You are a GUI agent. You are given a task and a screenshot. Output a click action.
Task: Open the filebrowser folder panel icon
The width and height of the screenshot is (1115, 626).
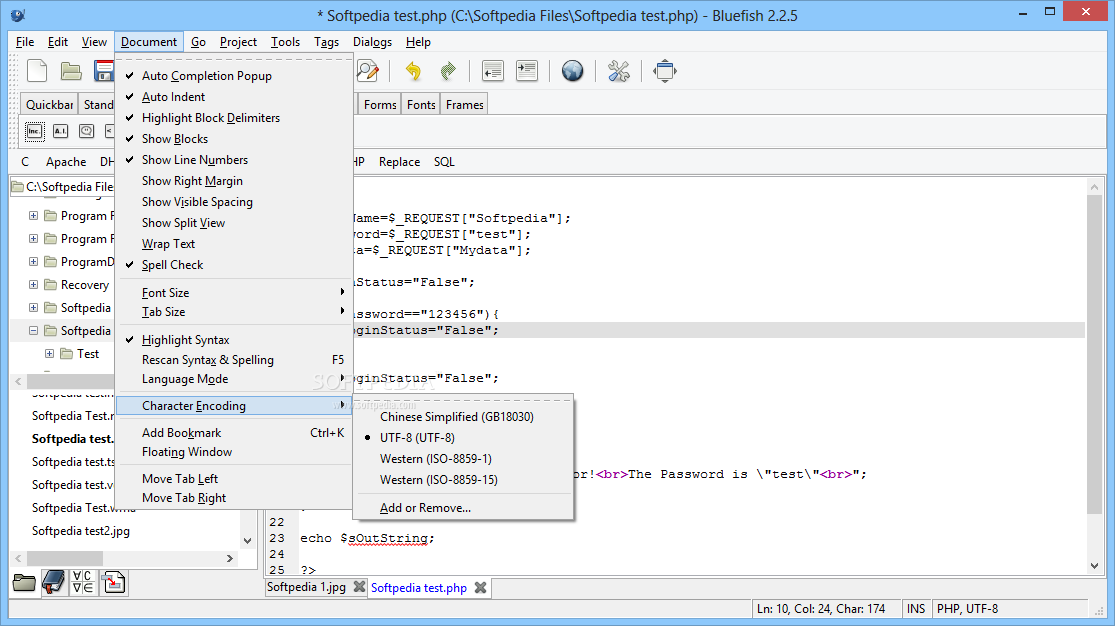coord(24,583)
